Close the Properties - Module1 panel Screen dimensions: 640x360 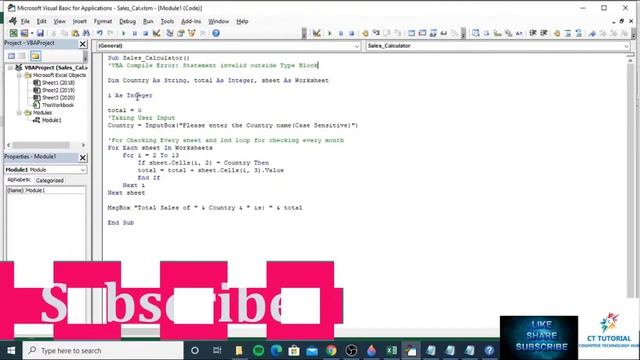click(x=83, y=158)
